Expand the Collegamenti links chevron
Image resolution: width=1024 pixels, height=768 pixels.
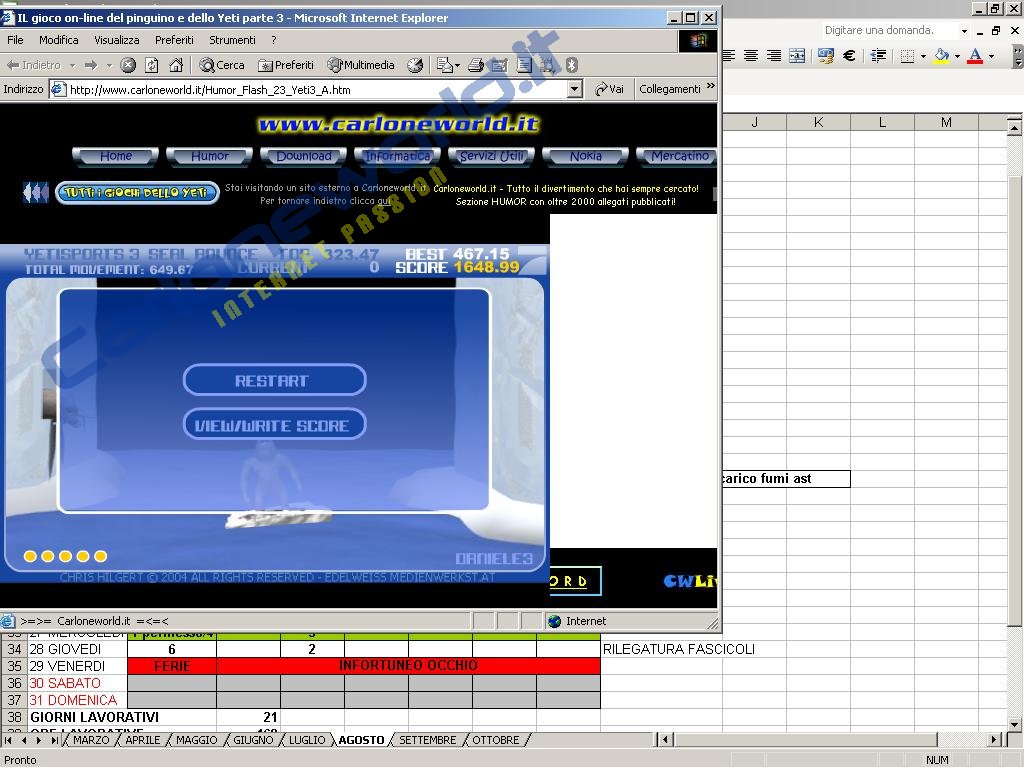[711, 86]
